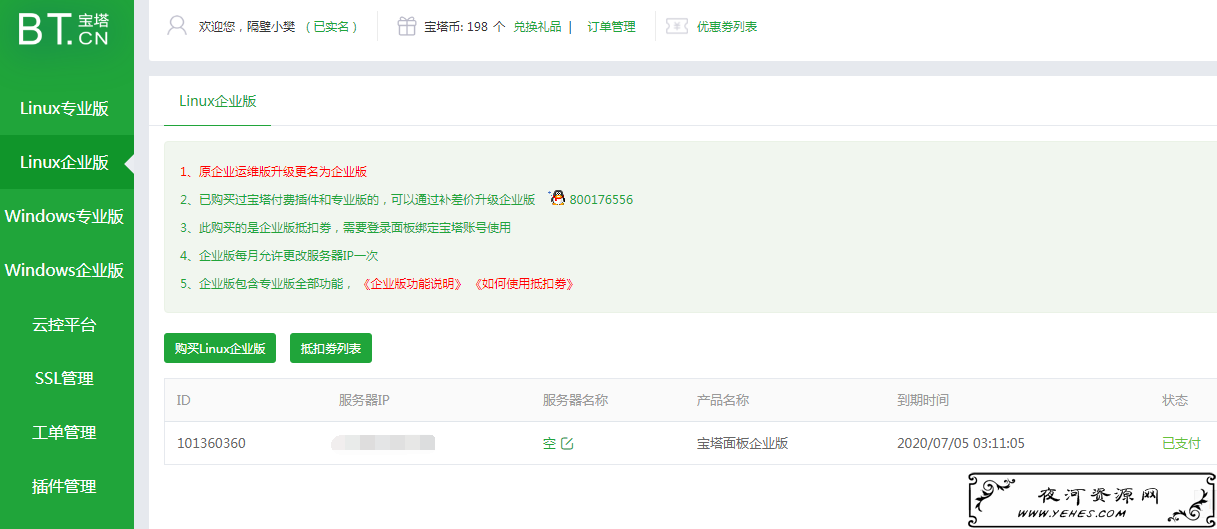Image resolution: width=1217 pixels, height=529 pixels.
Task: Click the coupon ticket icon
Action: click(x=677, y=27)
